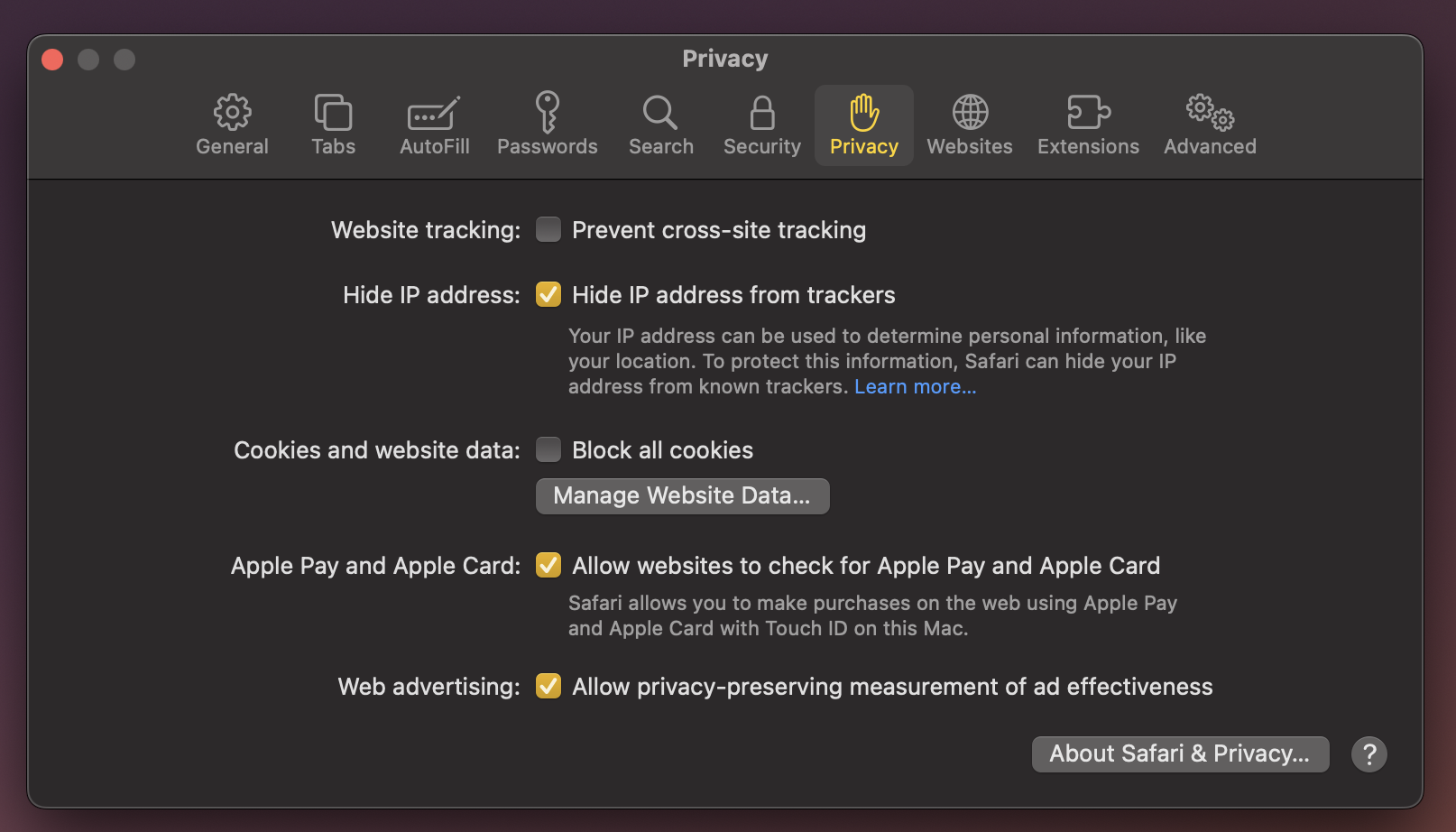Image resolution: width=1456 pixels, height=832 pixels.
Task: Turn off privacy-preserving ad measurement
Action: (x=548, y=687)
